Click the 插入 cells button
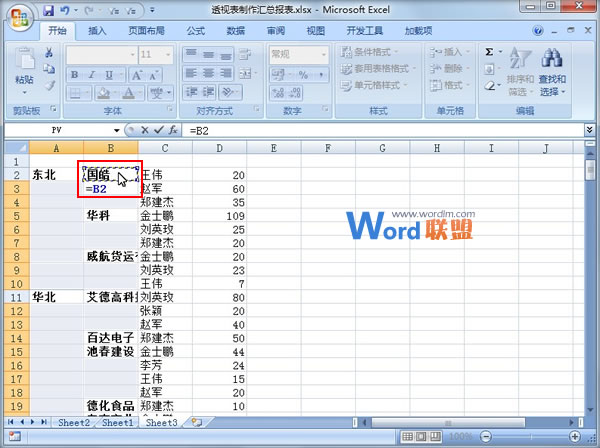Screen dimensions: 600x448 449,52
